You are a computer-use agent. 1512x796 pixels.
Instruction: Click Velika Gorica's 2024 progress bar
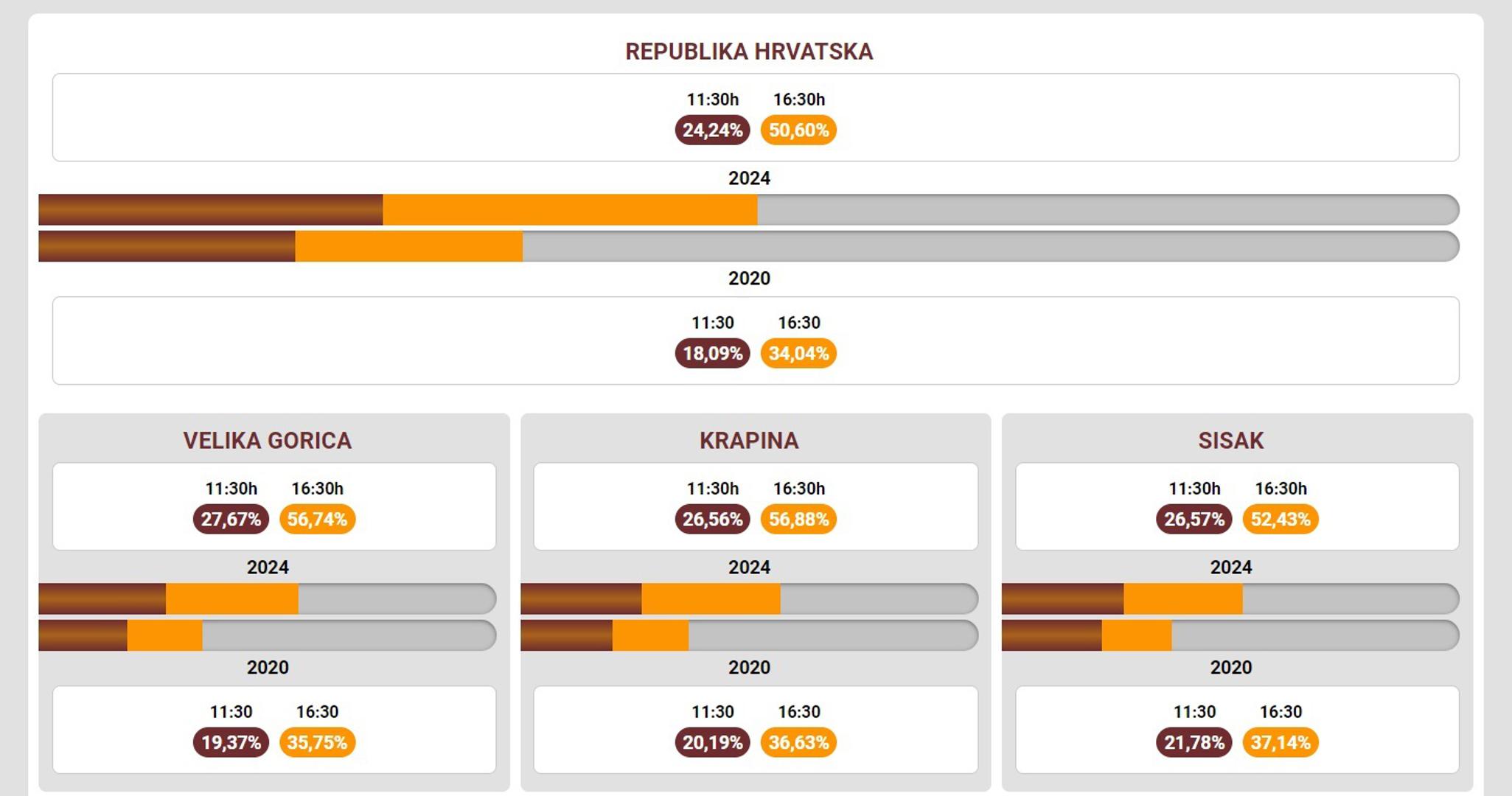coord(267,599)
